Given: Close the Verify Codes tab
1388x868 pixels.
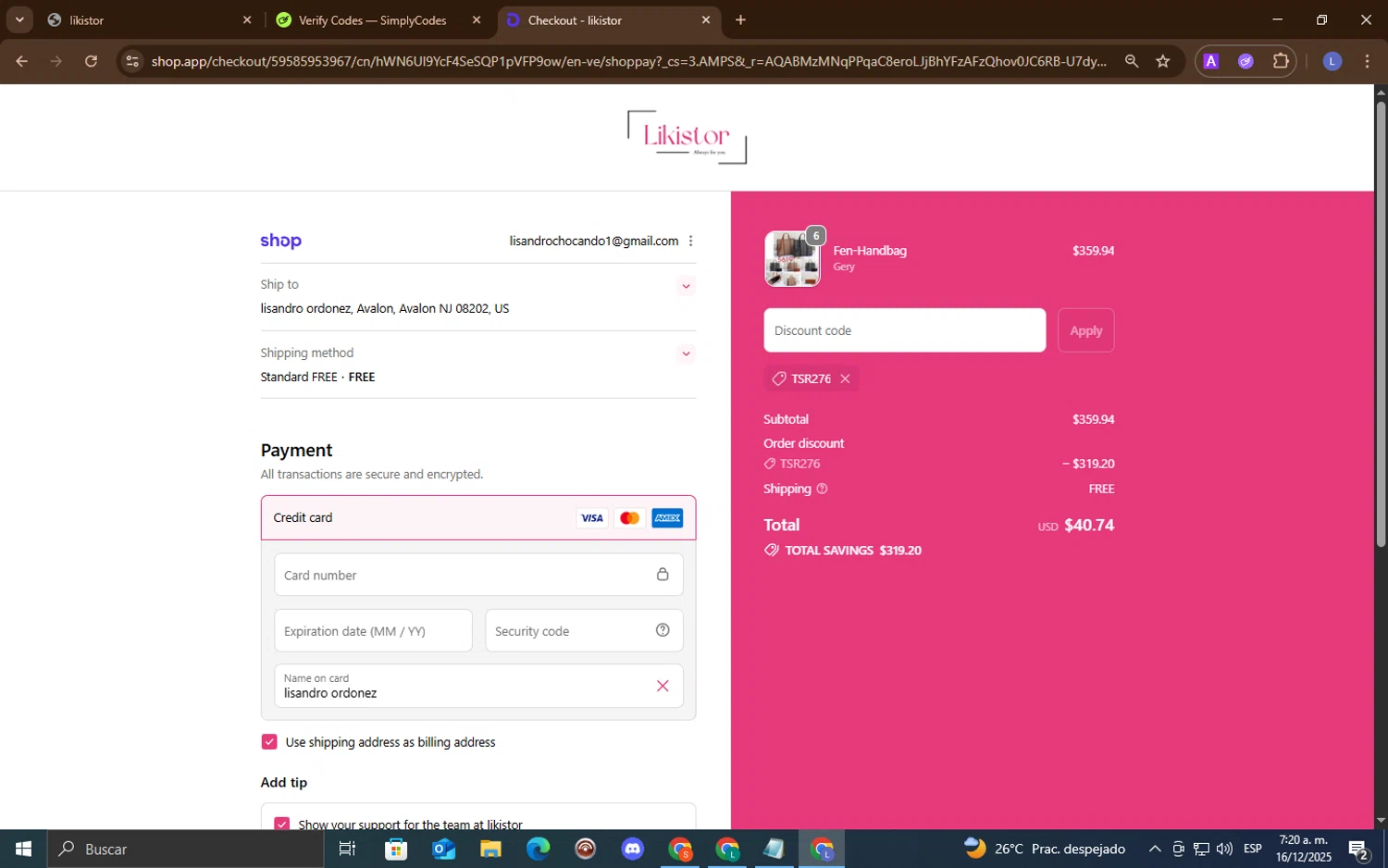Looking at the screenshot, I should click(477, 19).
